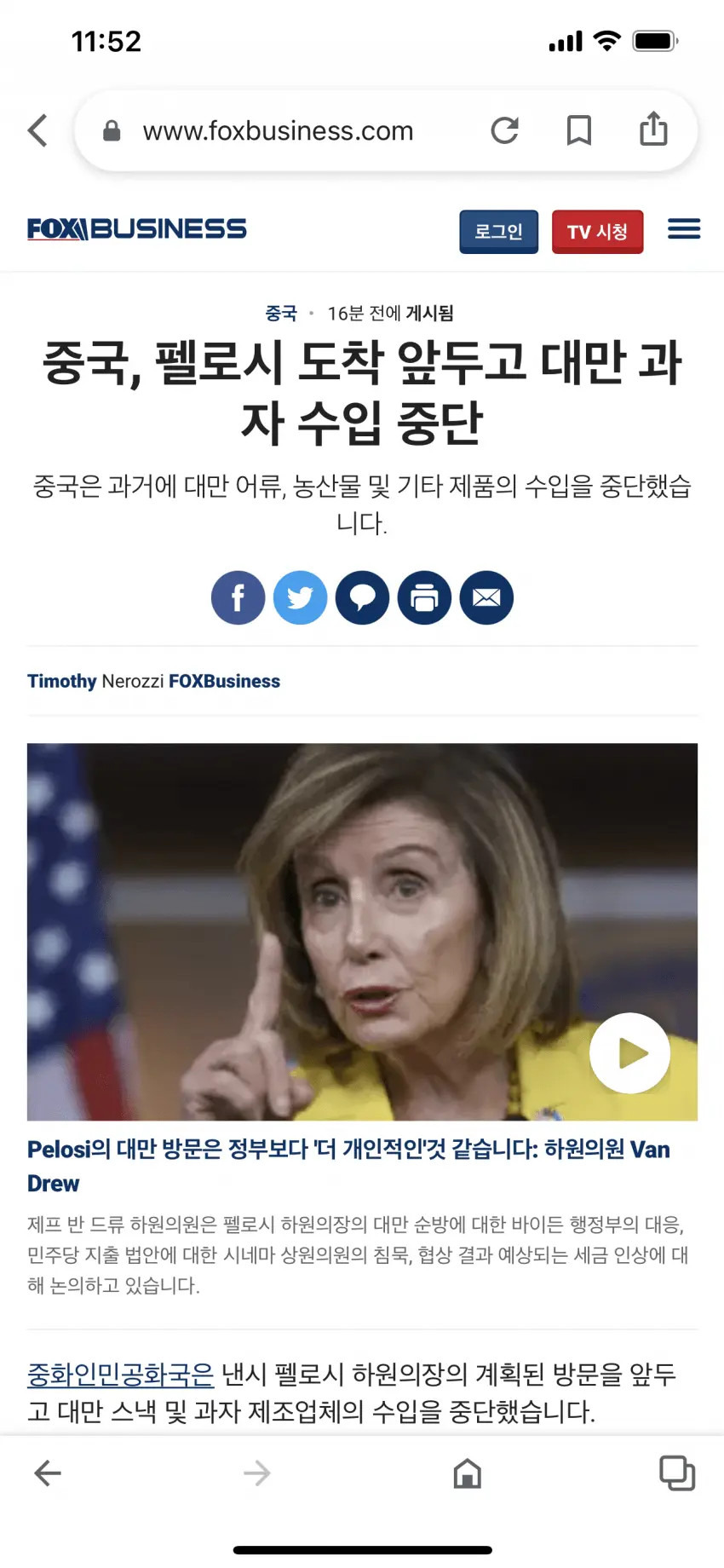Click the TV 시청 button
Image resolution: width=724 pixels, height=1568 pixels.
coord(598,232)
